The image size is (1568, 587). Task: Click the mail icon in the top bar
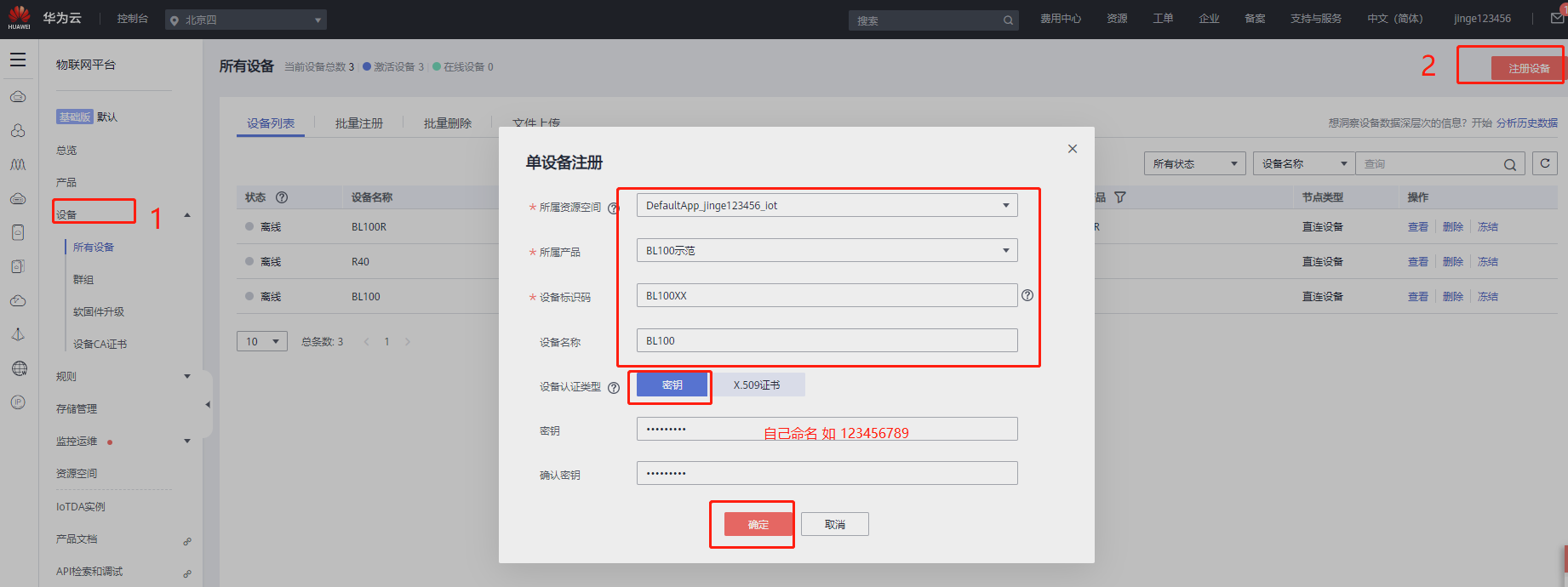coord(1557,18)
